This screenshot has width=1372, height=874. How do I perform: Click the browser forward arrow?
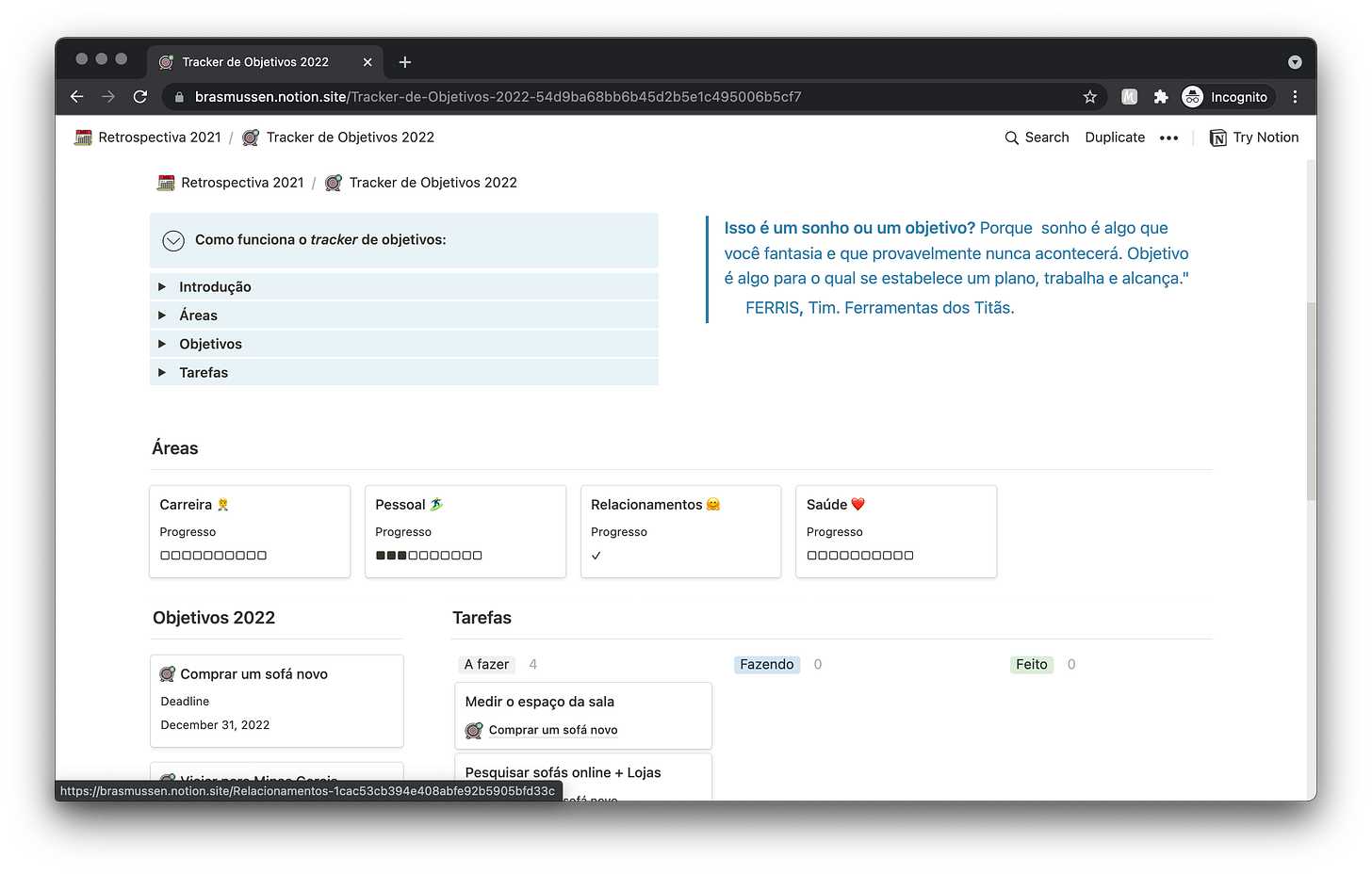tap(108, 97)
